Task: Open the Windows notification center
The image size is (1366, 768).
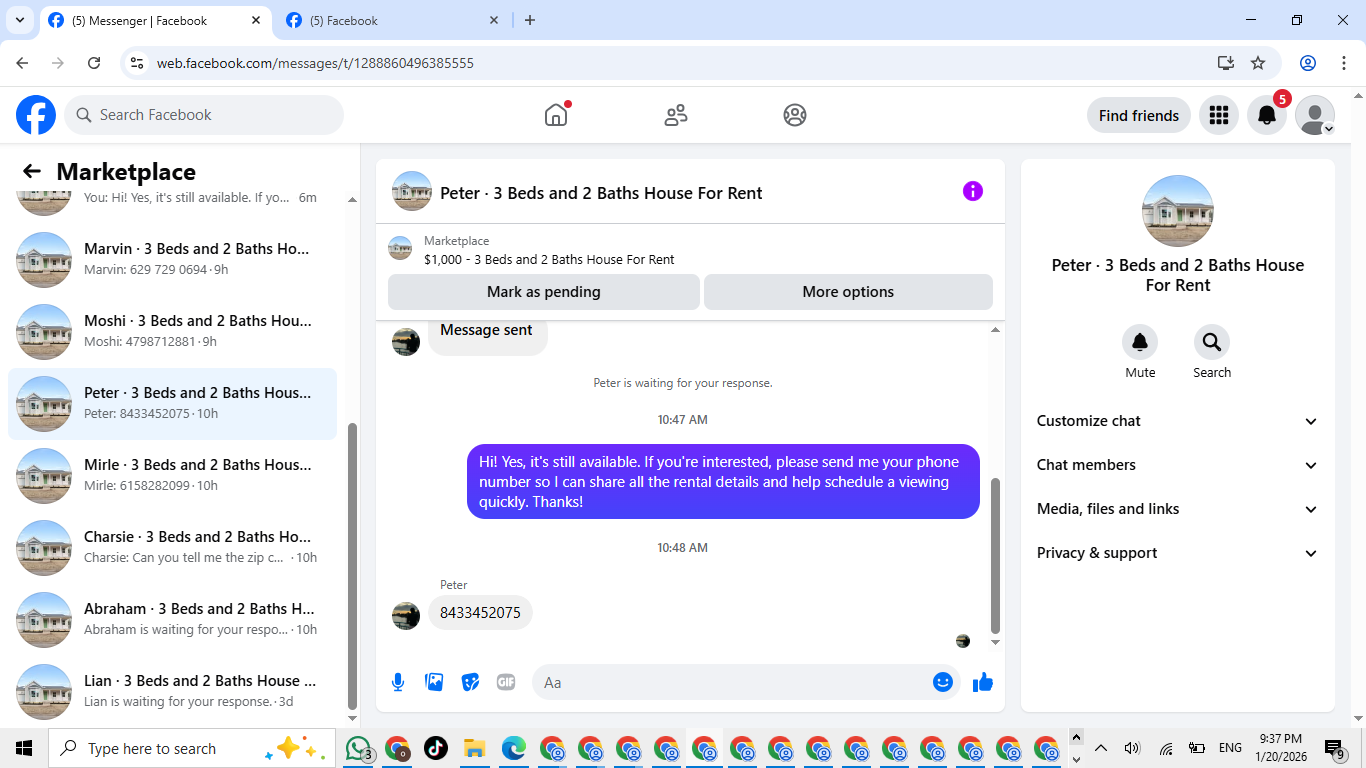Action: pos(1335,748)
